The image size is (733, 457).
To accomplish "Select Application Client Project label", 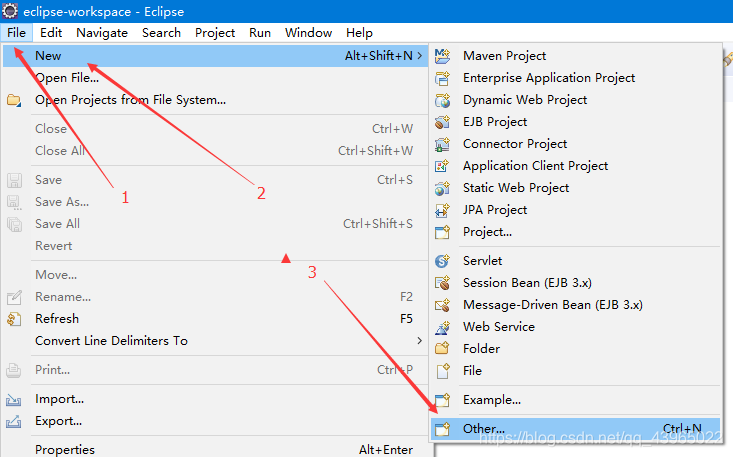I will tap(535, 165).
